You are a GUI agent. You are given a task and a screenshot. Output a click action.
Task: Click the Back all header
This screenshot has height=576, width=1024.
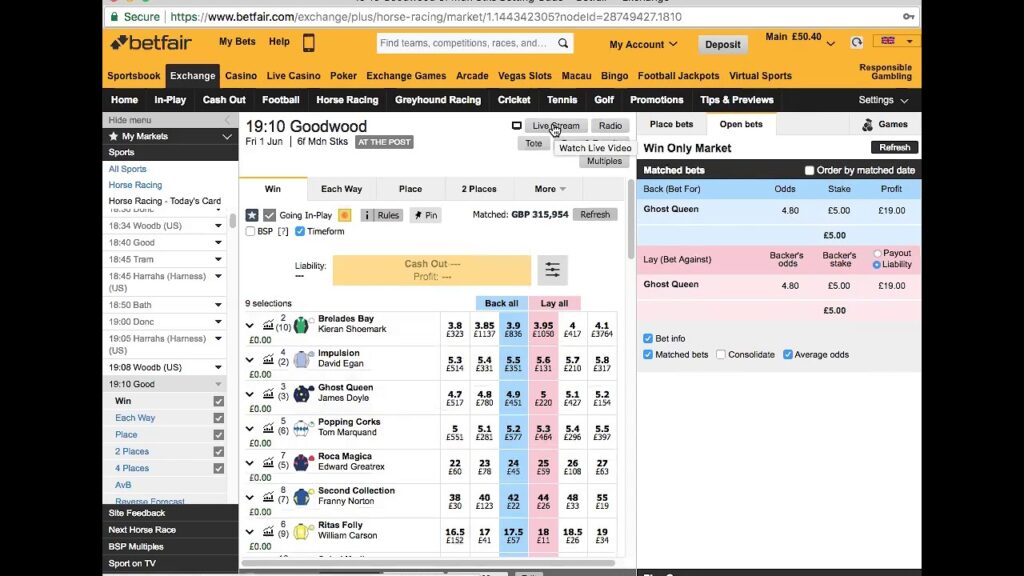(x=502, y=303)
